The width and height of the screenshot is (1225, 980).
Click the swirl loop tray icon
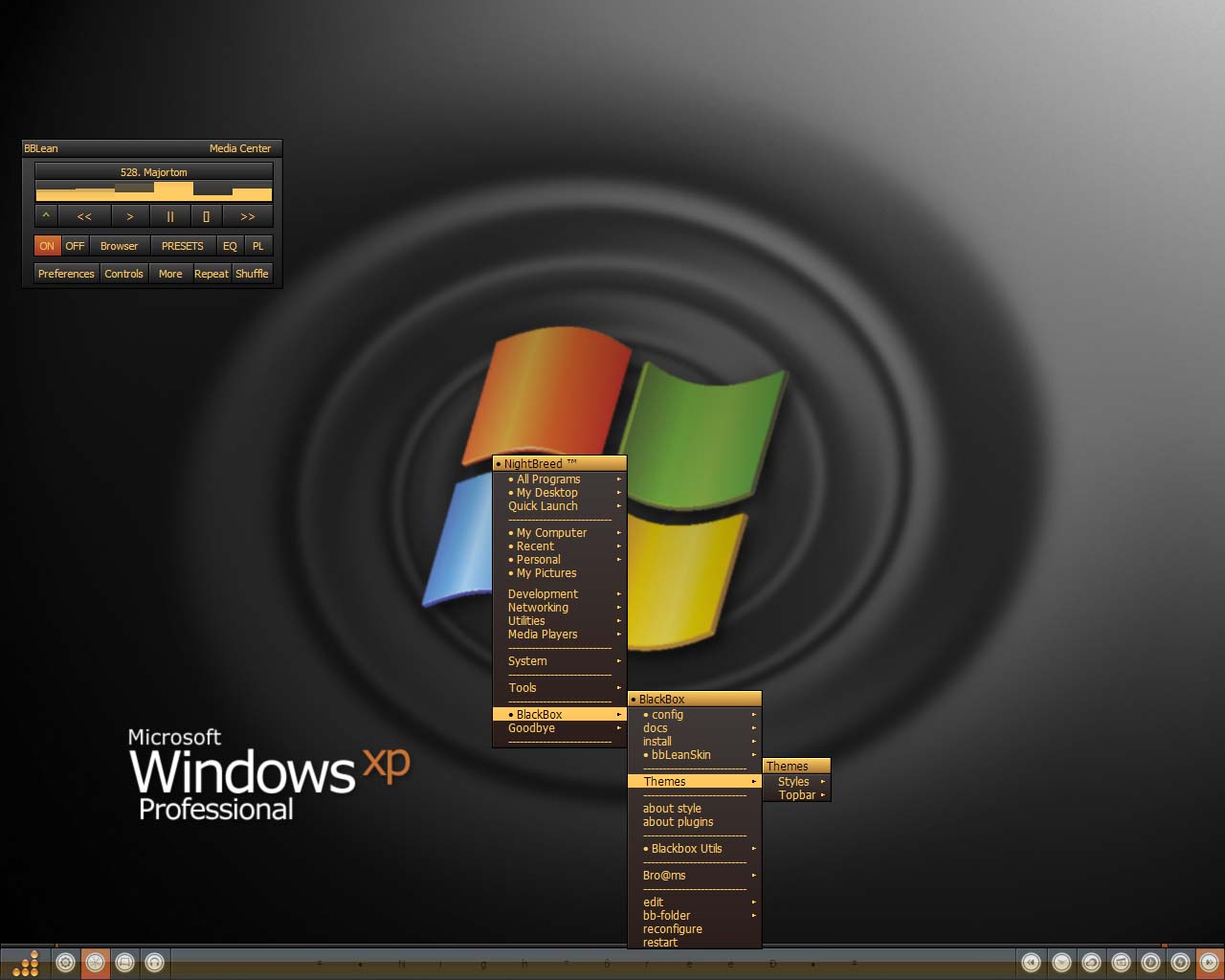1091,963
